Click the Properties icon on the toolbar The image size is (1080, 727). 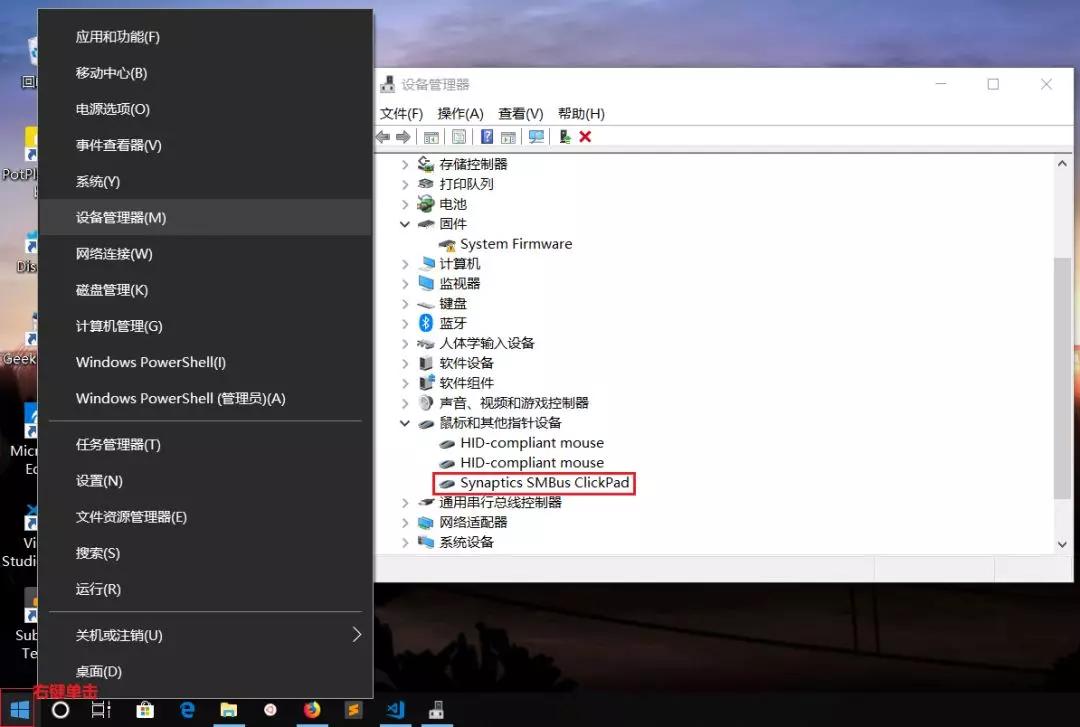tap(459, 136)
